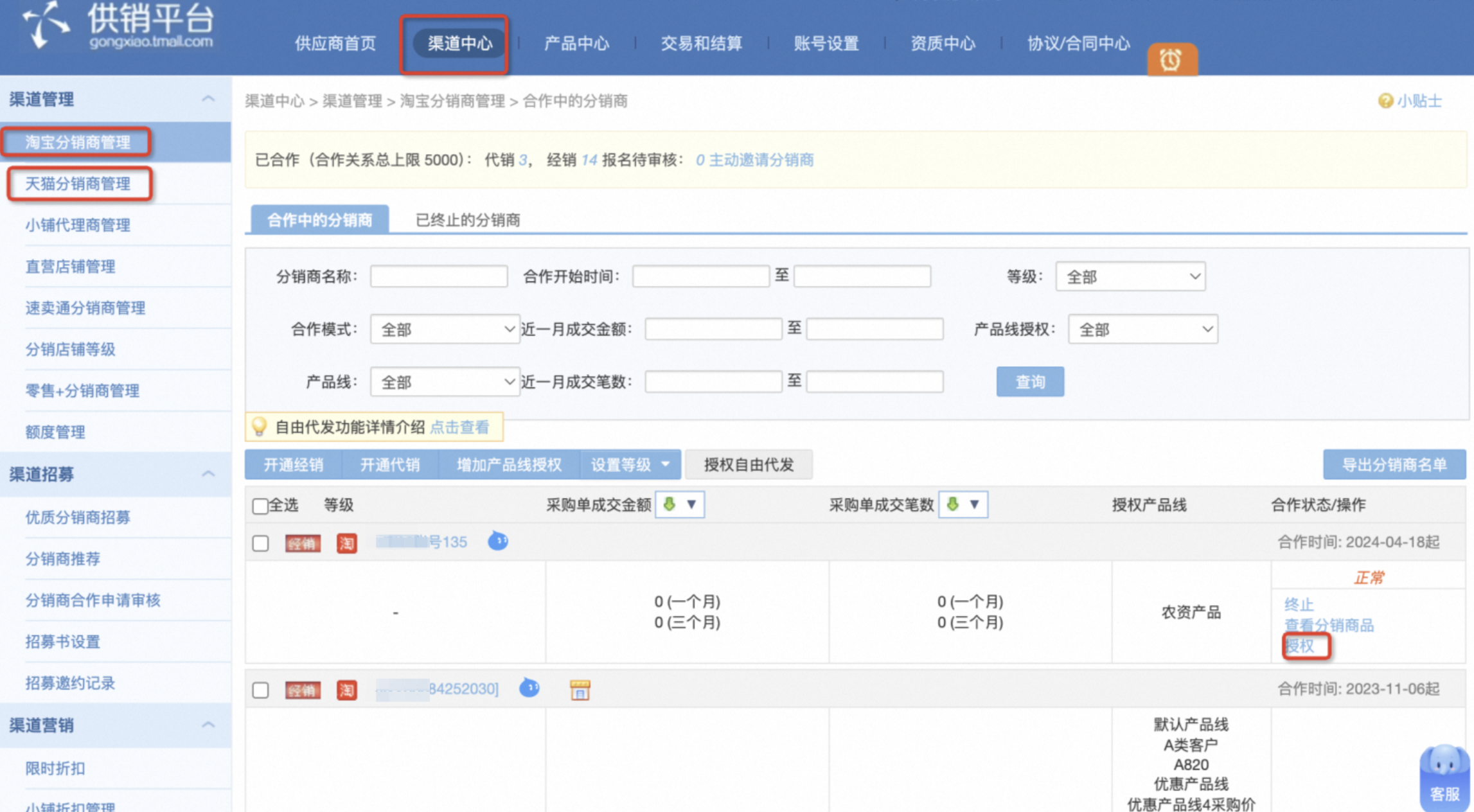Open 渠道中心 in top navigation
1474x812 pixels.
coord(460,44)
